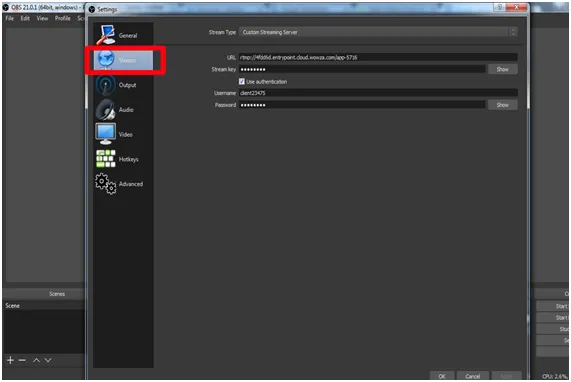This screenshot has height=382, width=571.
Task: Open the Hotkeys settings section
Action: click(x=123, y=159)
